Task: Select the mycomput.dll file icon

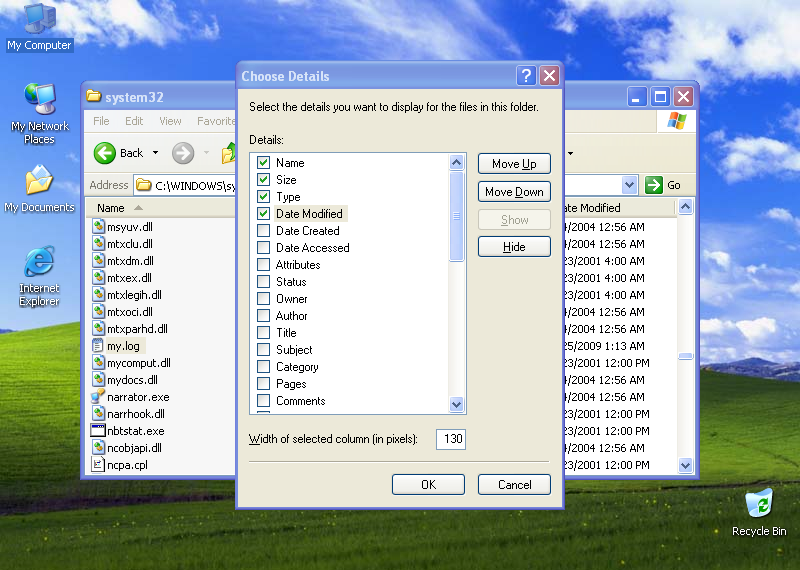Action: pos(98,362)
